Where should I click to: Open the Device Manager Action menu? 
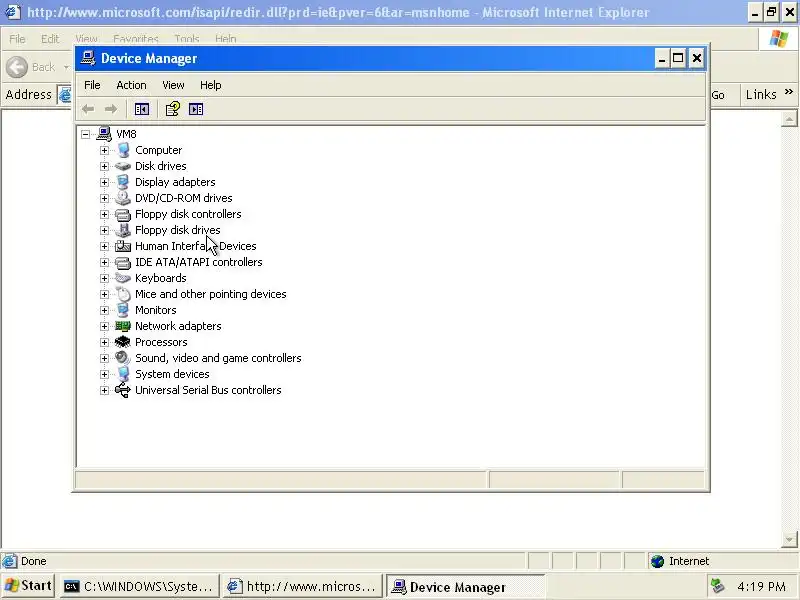(131, 85)
